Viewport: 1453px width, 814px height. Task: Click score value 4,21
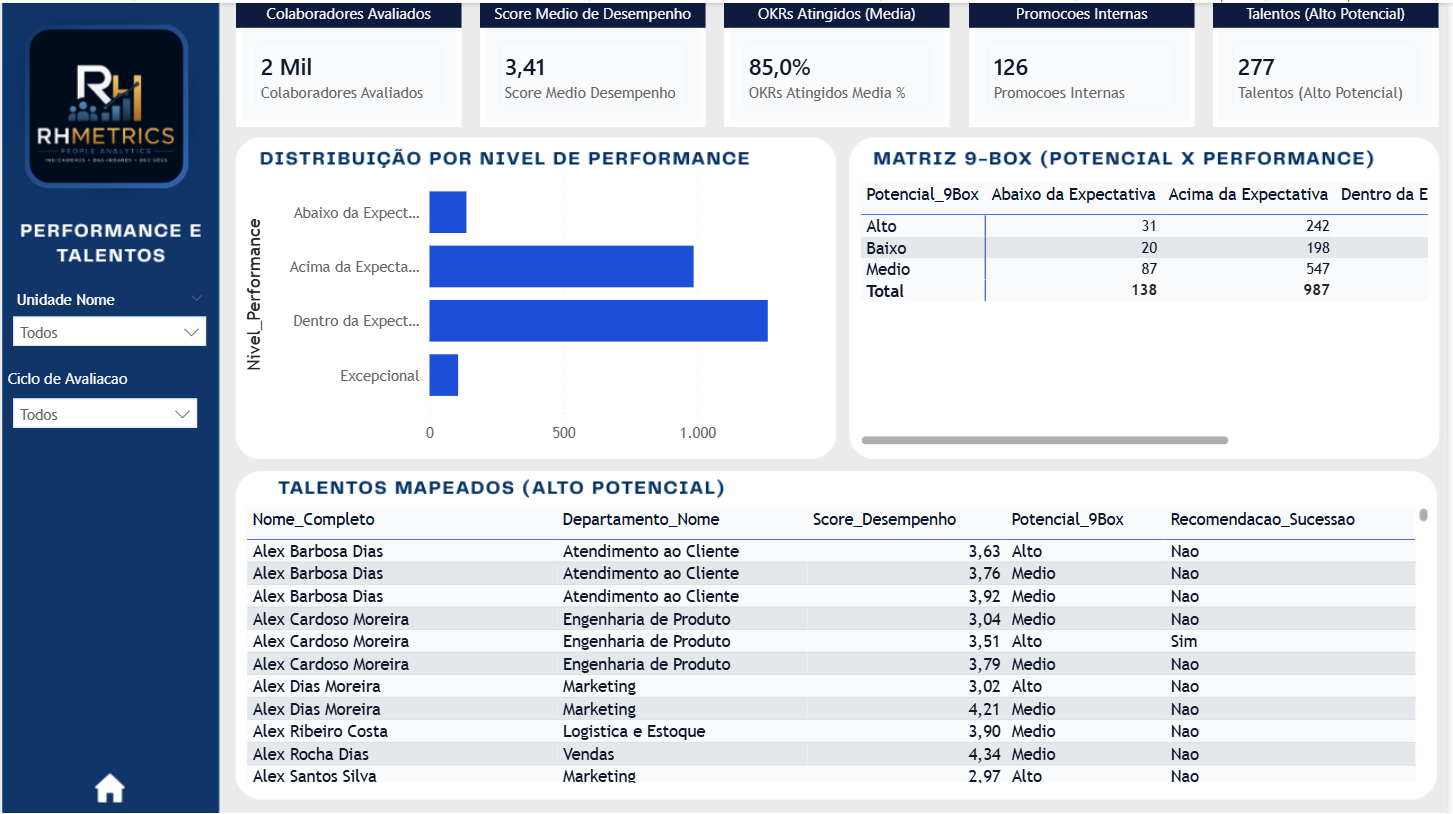984,709
